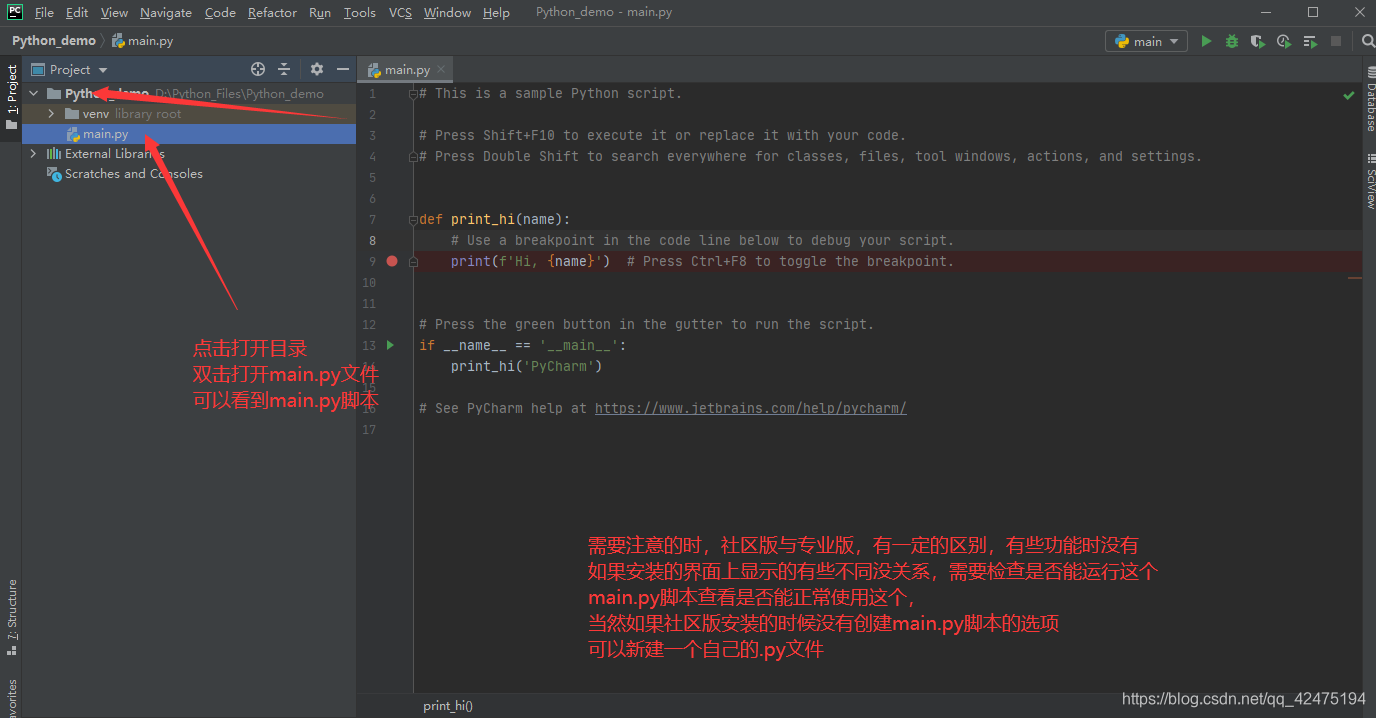Click the External Libraries bar-chart icon
The height and width of the screenshot is (718, 1376).
click(x=54, y=154)
